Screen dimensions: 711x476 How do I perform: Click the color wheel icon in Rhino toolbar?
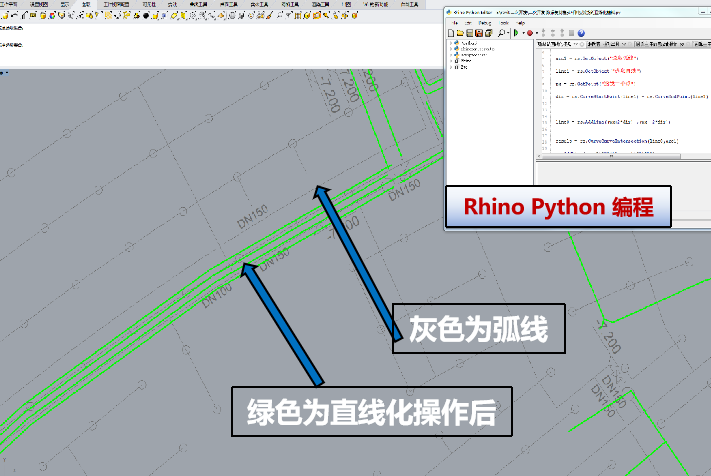[52, 15]
